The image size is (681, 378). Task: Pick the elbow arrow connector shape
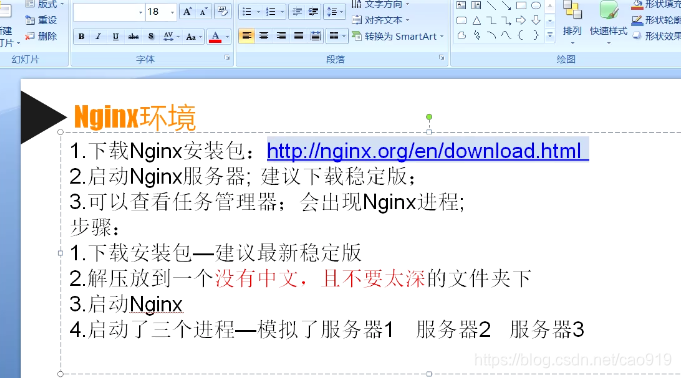[506, 20]
